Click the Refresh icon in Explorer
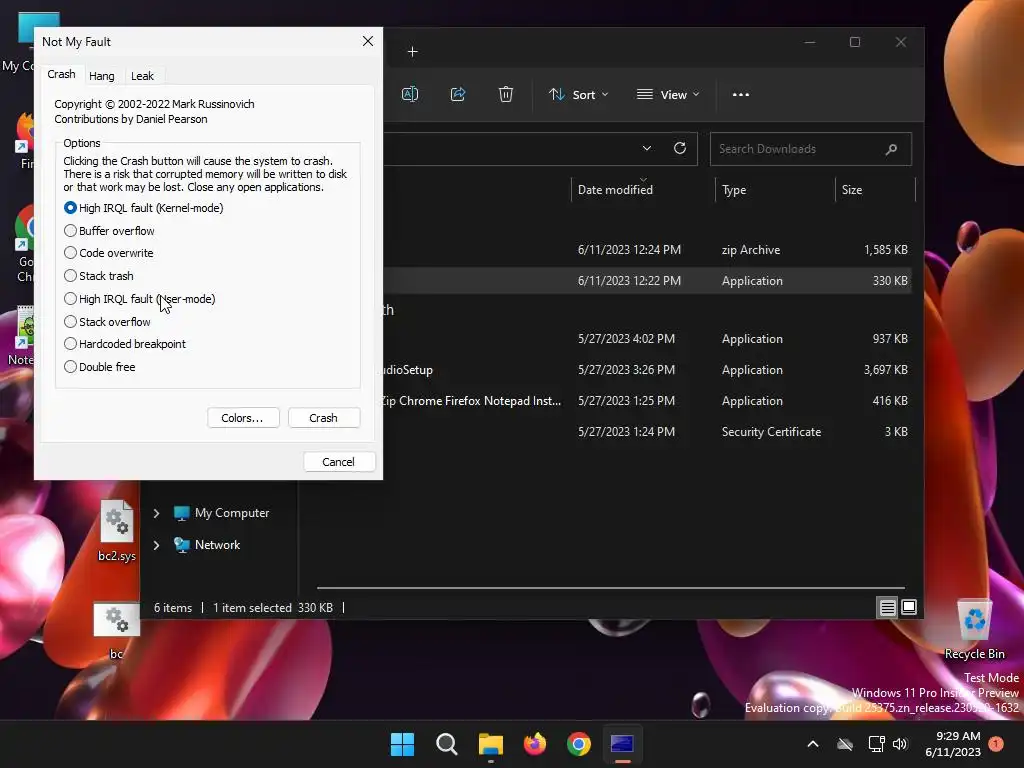Screen dimensions: 1024x768 (x=680, y=148)
